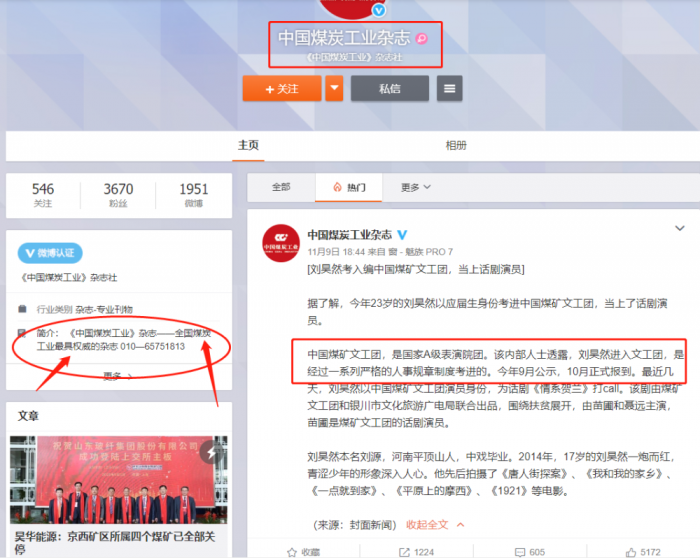Open the article thumbnail with red banner

119,480
